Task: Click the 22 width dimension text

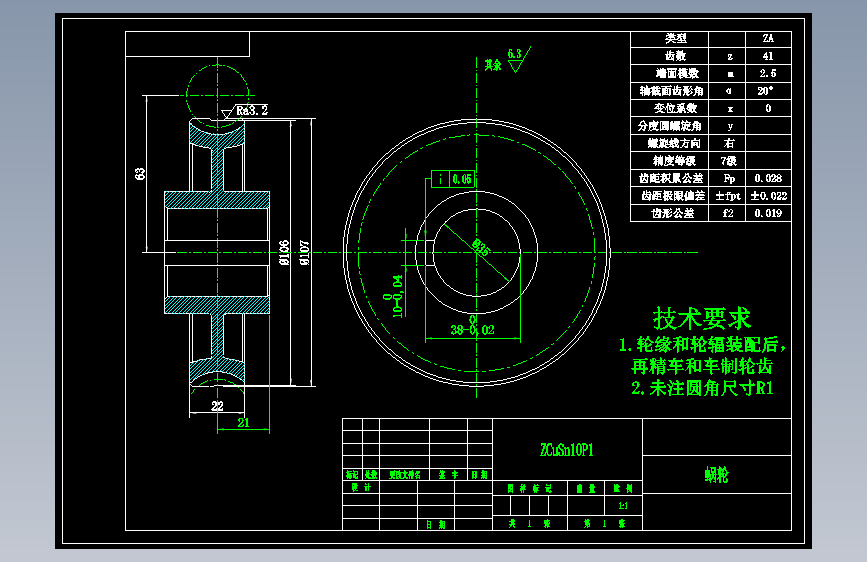Action: (217, 406)
